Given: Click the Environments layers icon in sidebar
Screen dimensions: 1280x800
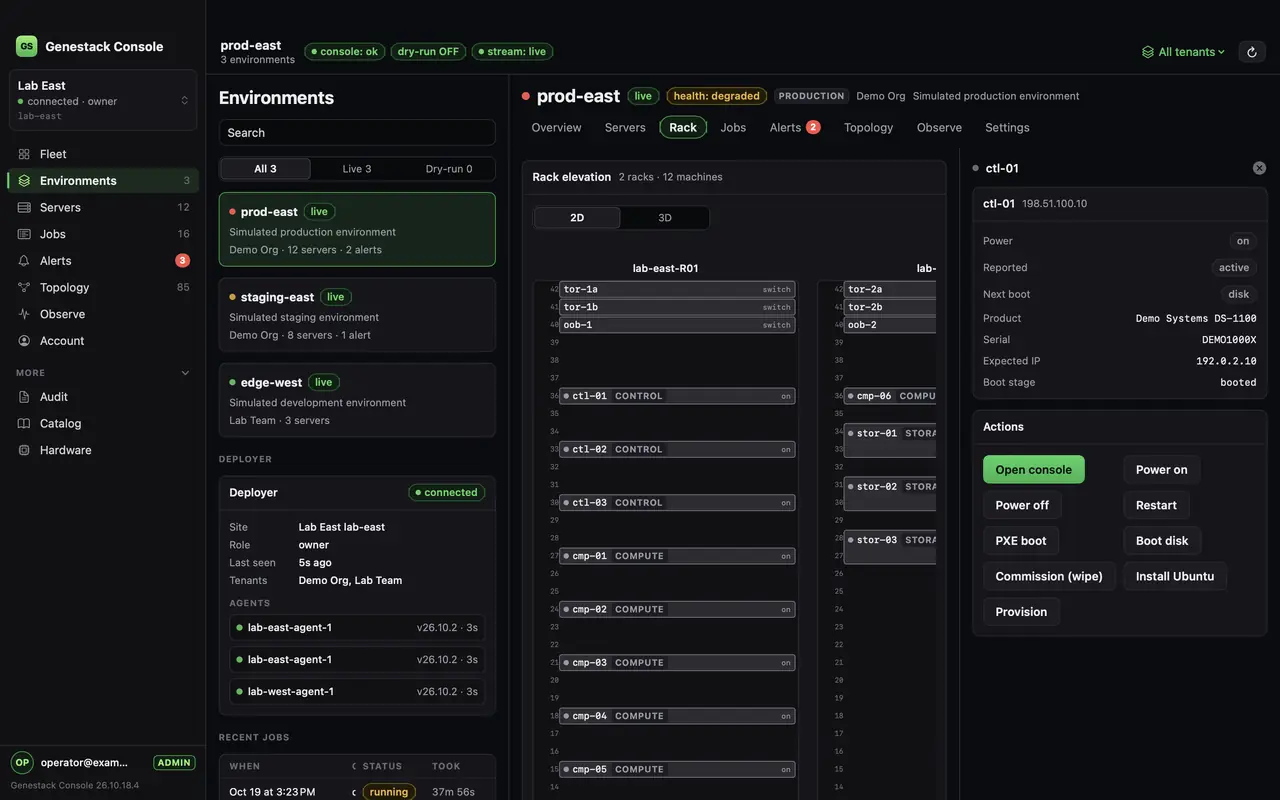Looking at the screenshot, I should [x=24, y=181].
